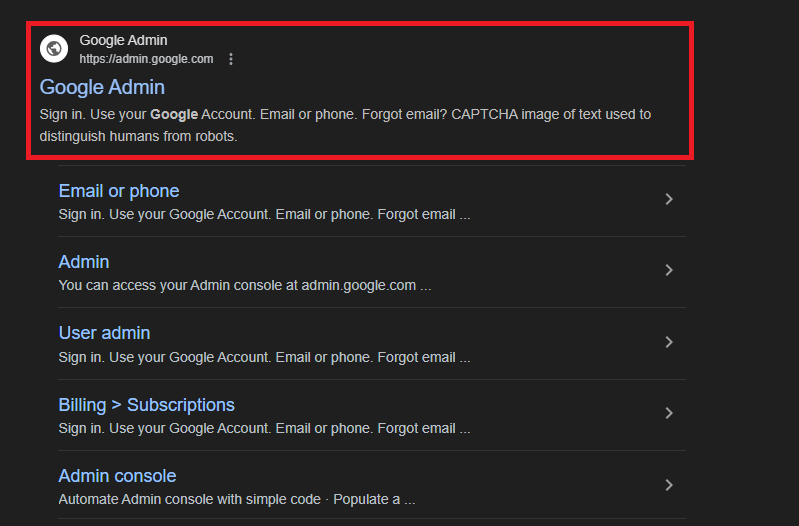Click the chevron arrow on Email or phone row
799x526 pixels.
pyautogui.click(x=669, y=199)
